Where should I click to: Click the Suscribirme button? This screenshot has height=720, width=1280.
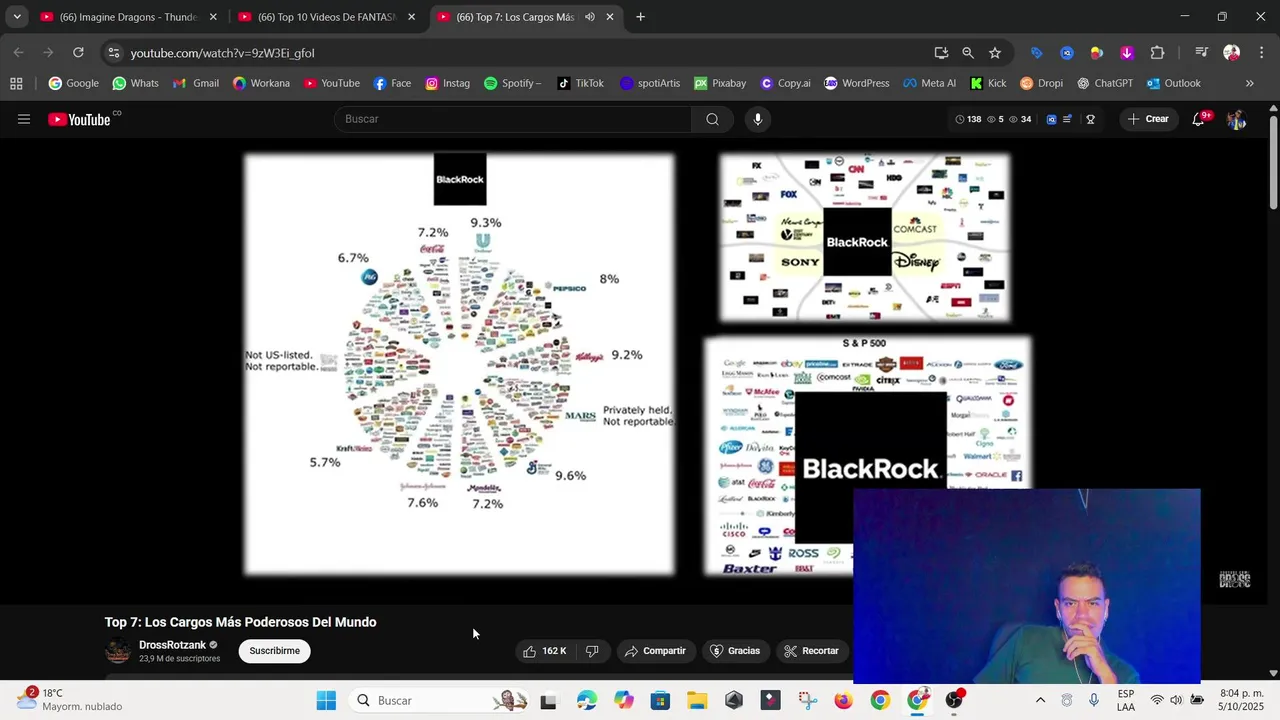(274, 651)
